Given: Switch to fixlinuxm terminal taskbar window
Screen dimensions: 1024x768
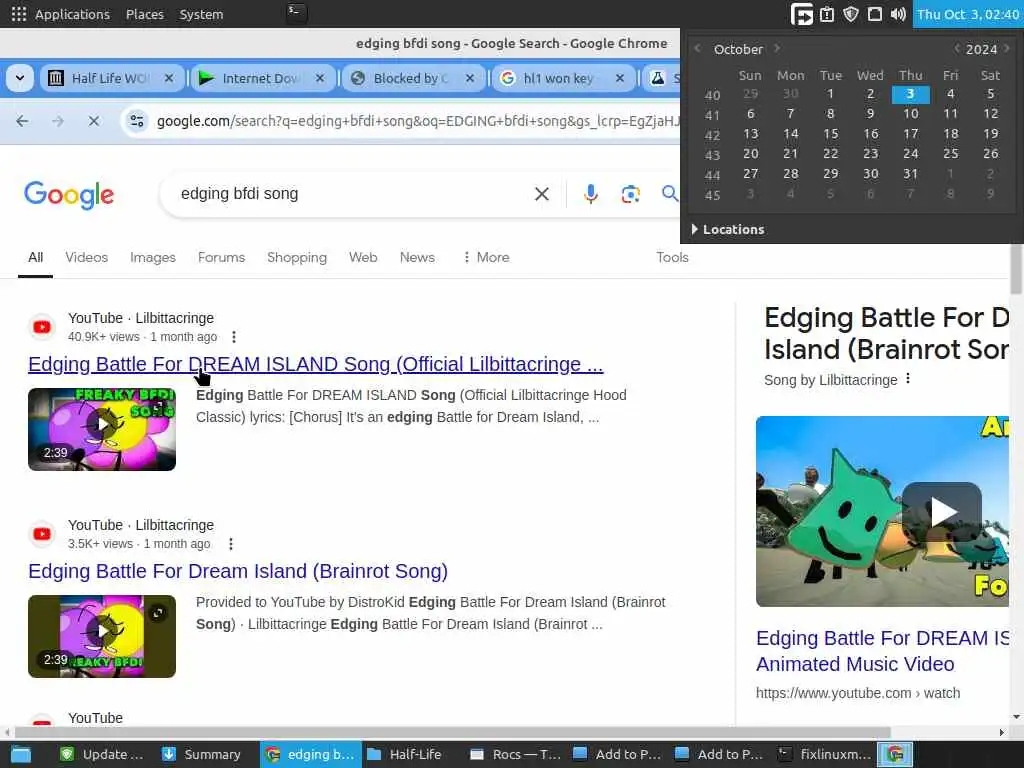Looking at the screenshot, I should [825, 754].
